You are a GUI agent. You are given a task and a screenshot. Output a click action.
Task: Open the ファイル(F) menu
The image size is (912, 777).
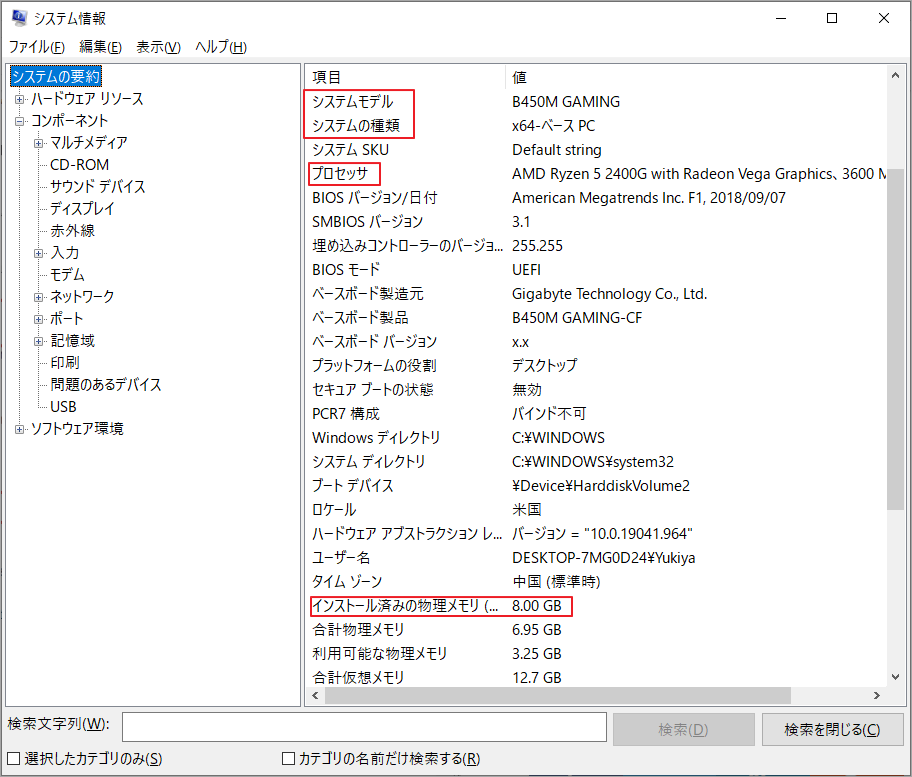coord(37,47)
